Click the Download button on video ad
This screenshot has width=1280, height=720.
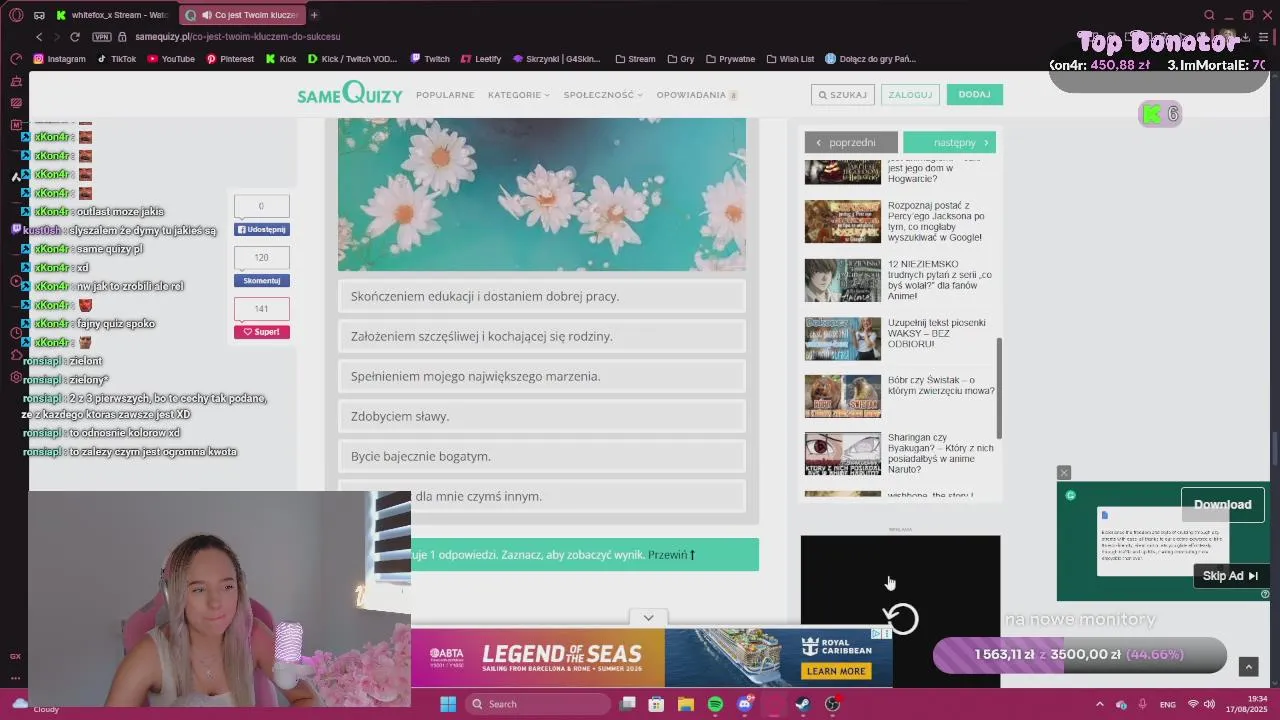(x=1222, y=505)
